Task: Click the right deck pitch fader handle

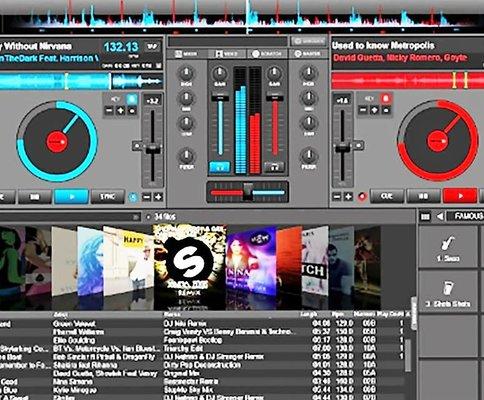Action: (342, 147)
